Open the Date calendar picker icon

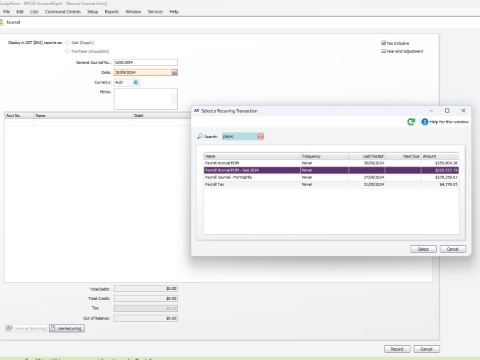click(x=174, y=72)
